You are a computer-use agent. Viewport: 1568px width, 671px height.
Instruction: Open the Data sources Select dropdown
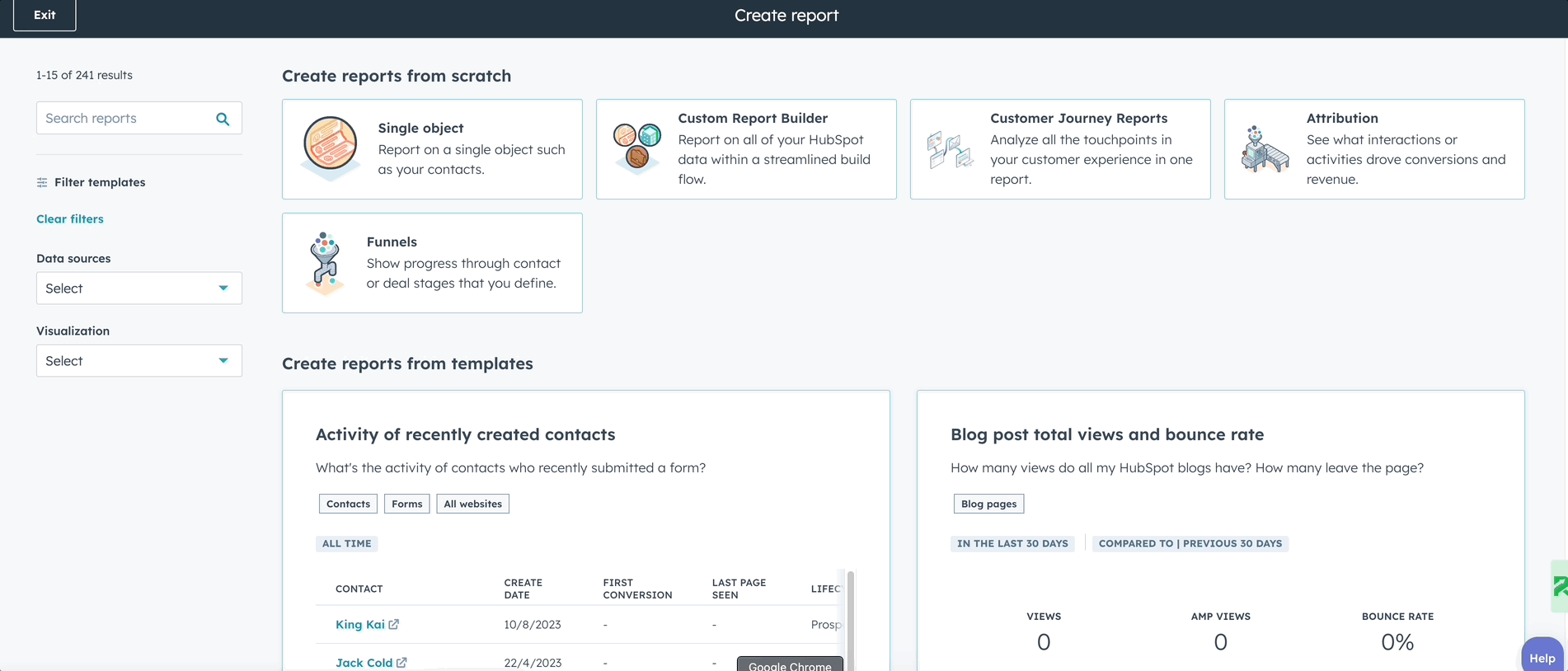138,288
